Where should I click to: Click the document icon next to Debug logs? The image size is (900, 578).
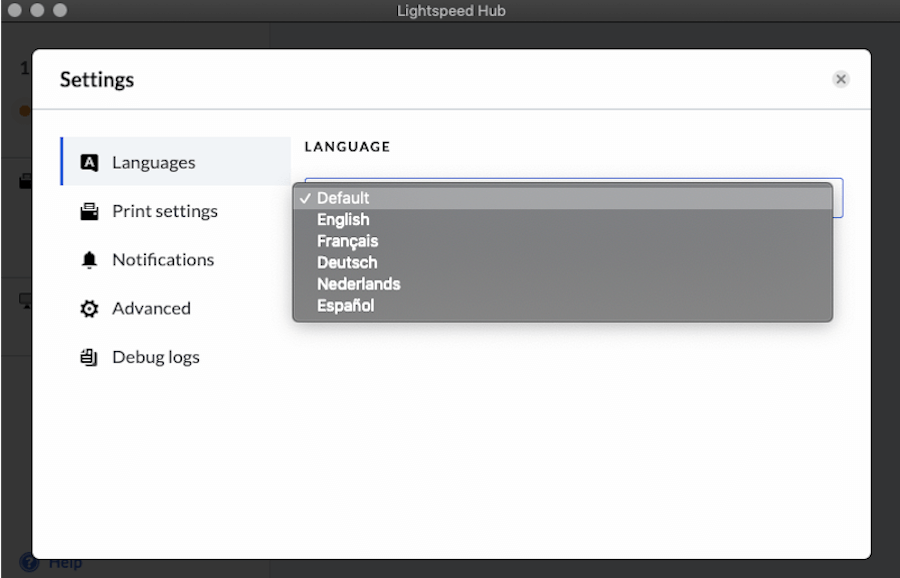[x=90, y=356]
